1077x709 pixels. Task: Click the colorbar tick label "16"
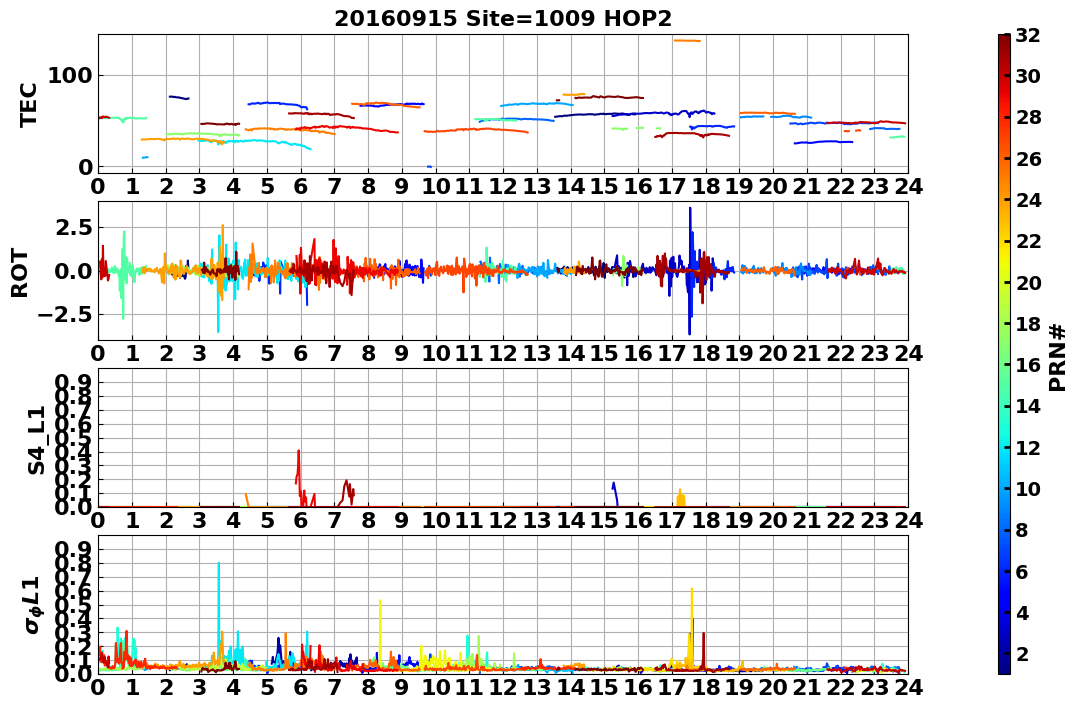(1028, 365)
